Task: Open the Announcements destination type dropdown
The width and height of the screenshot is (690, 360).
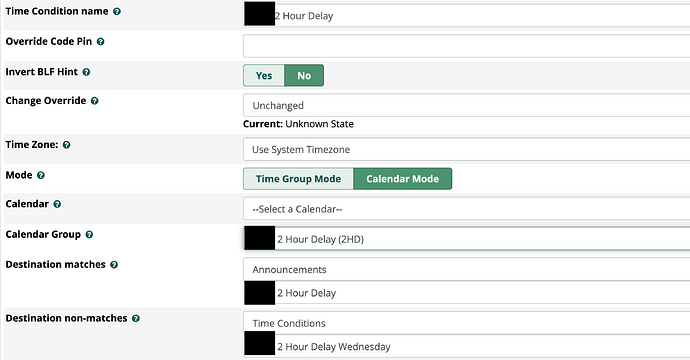Action: tap(466, 269)
